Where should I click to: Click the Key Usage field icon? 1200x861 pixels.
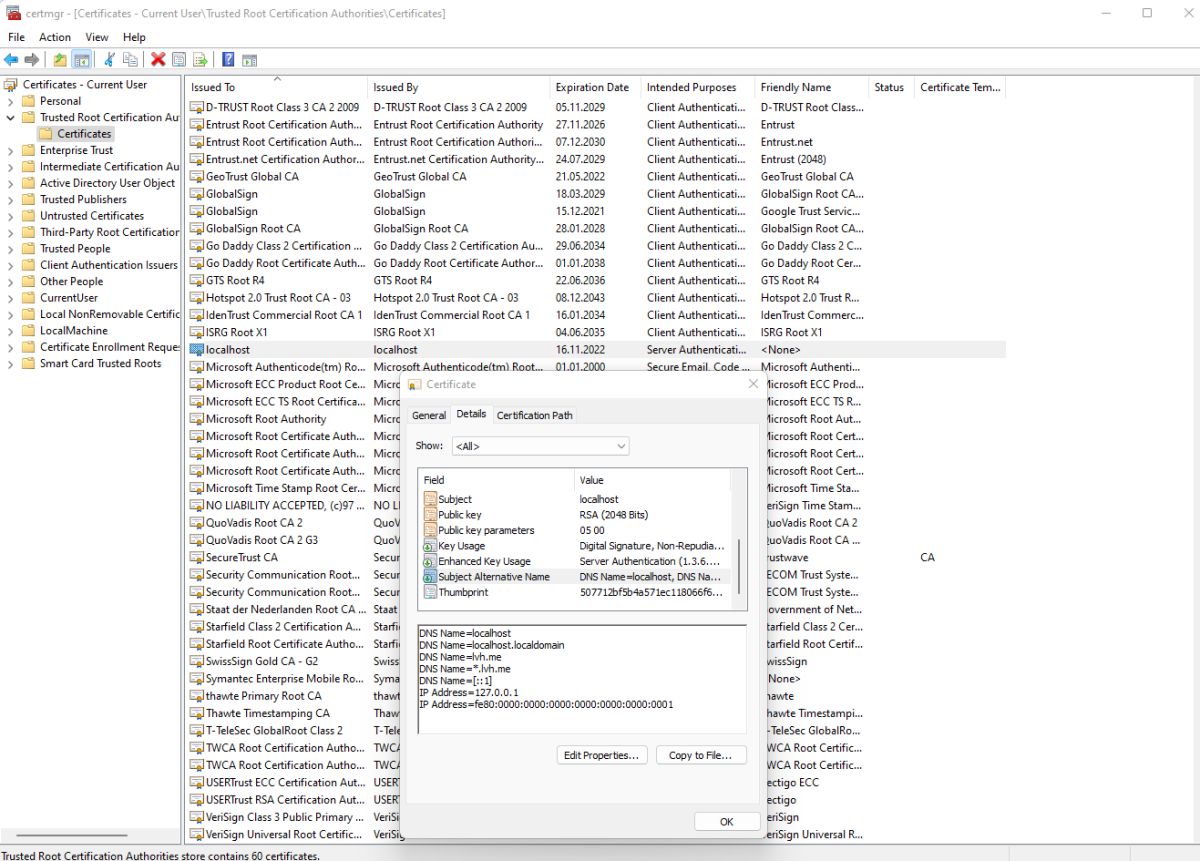tap(430, 546)
